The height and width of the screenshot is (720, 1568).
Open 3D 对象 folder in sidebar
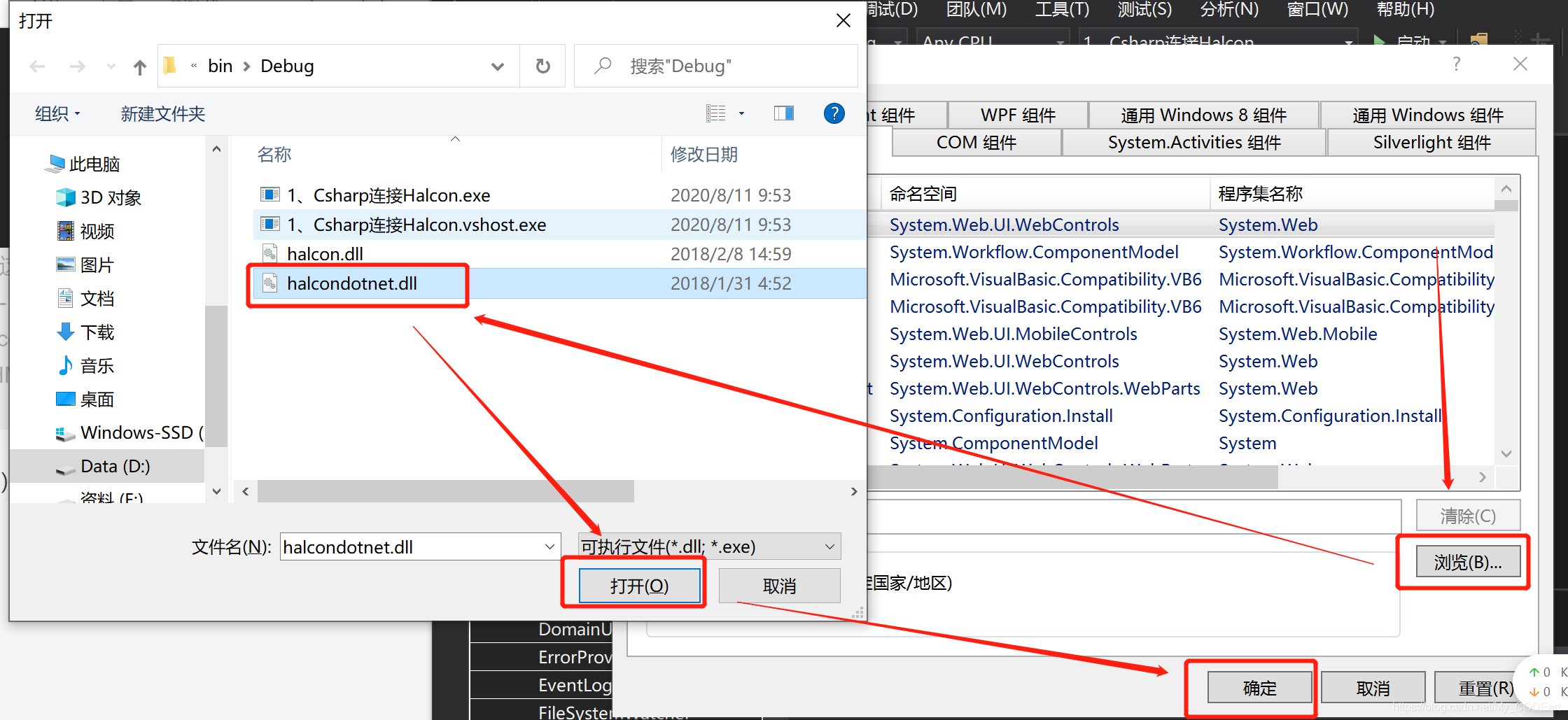tap(98, 197)
